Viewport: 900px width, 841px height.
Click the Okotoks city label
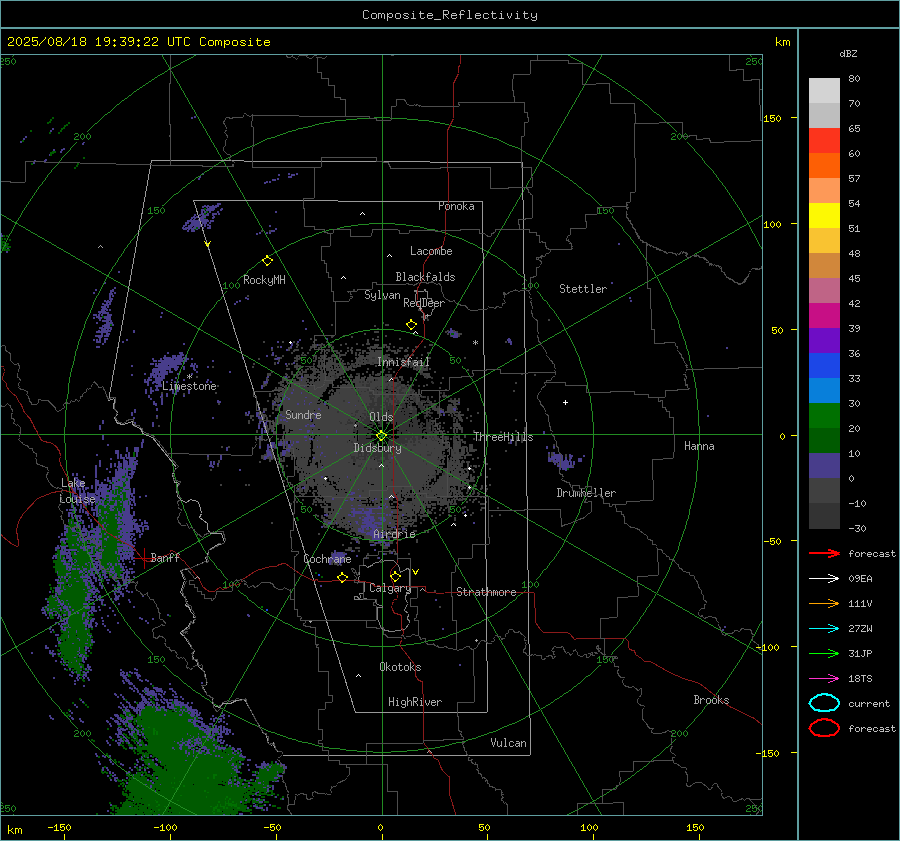pos(400,667)
